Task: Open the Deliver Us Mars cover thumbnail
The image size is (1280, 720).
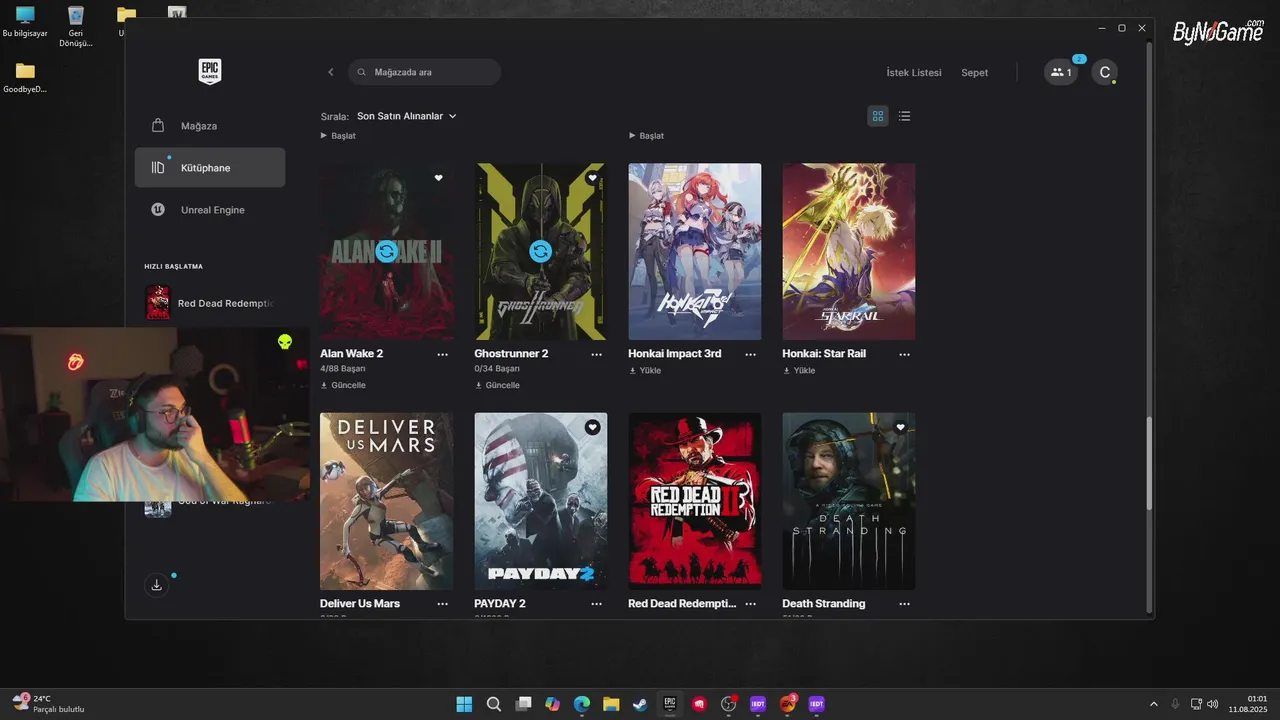Action: coord(386,501)
